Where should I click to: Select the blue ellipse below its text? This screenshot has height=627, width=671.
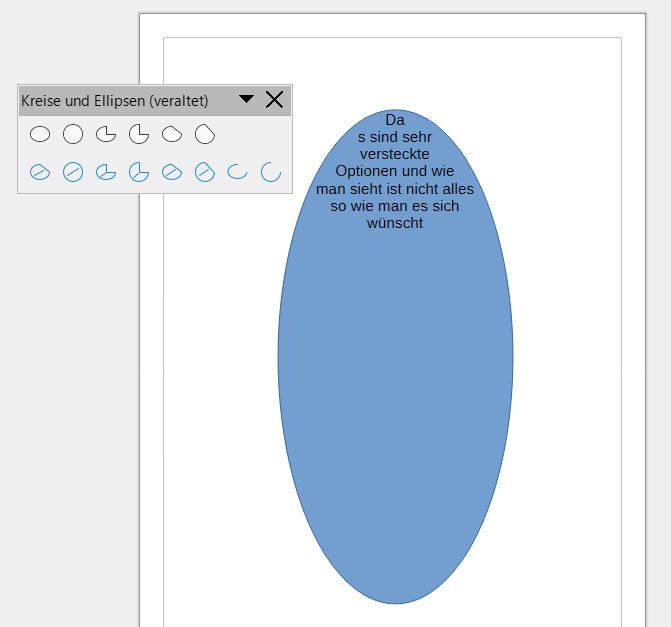click(395, 400)
